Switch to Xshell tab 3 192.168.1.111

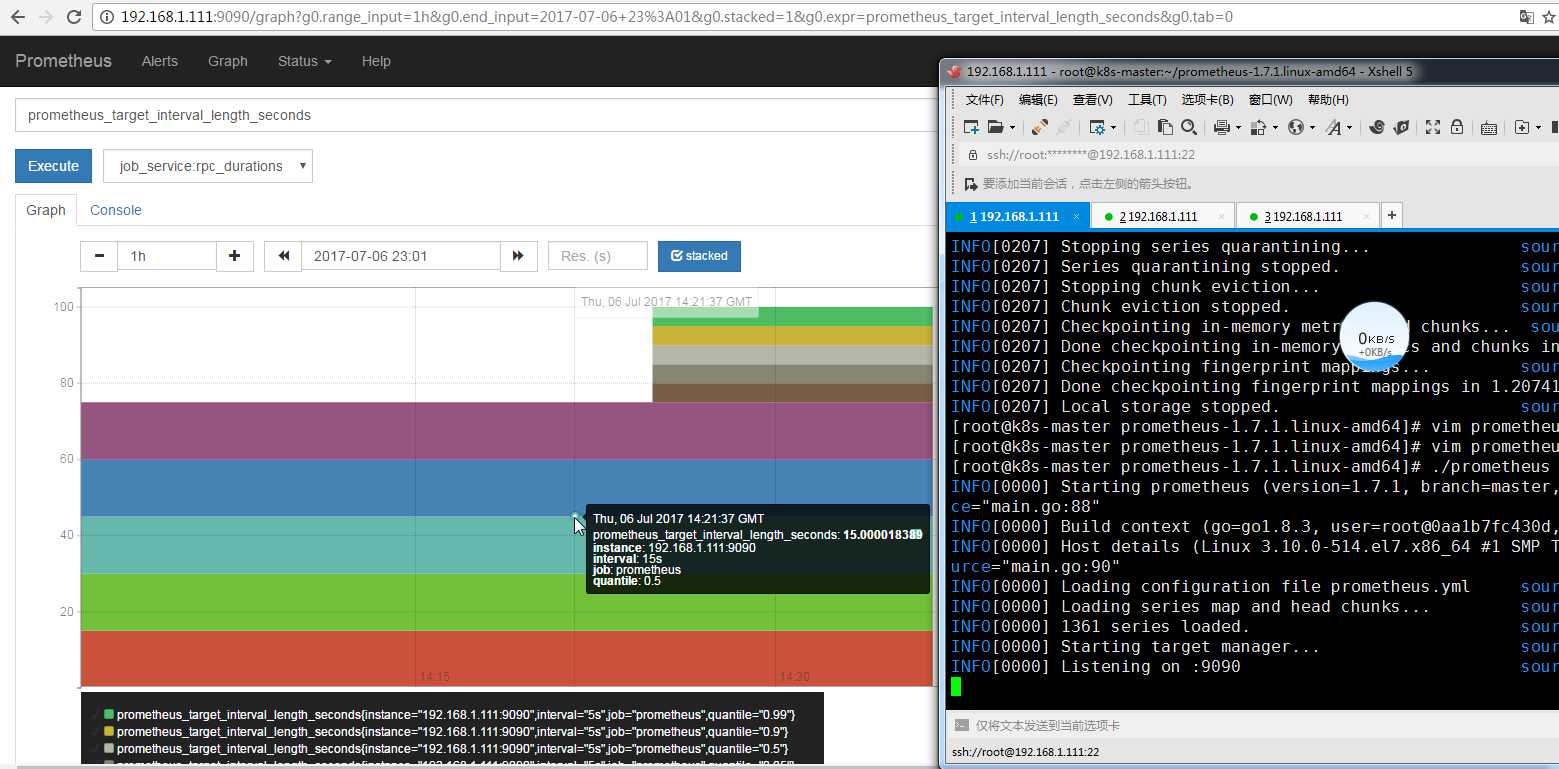click(1308, 216)
